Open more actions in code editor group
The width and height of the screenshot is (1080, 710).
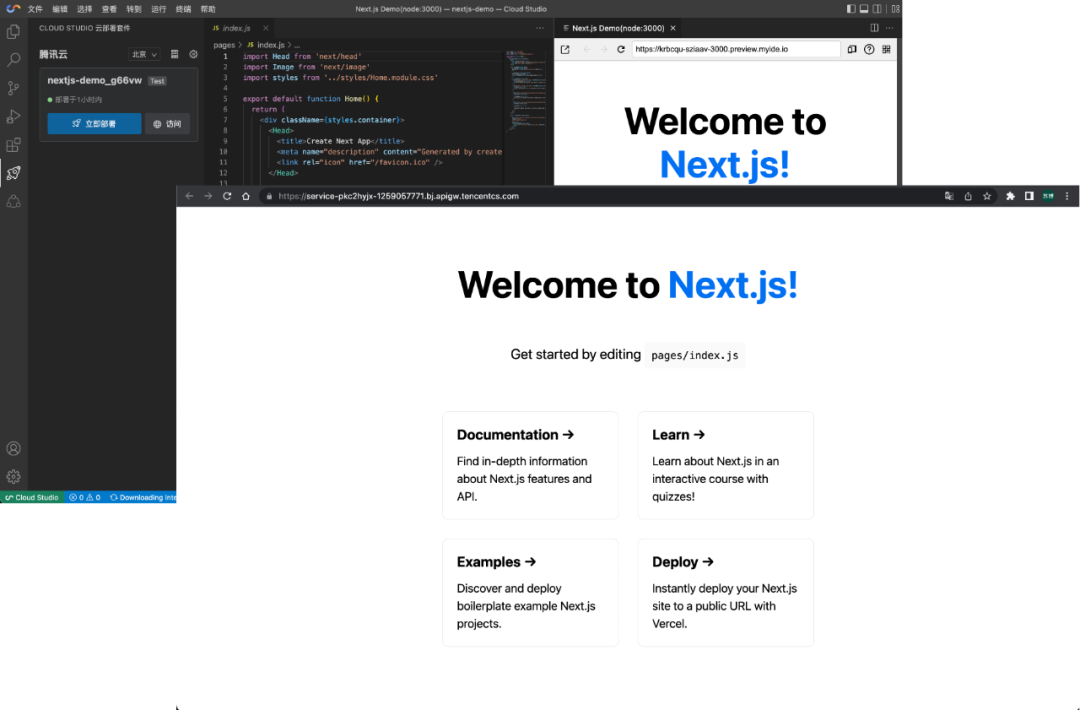(540, 28)
